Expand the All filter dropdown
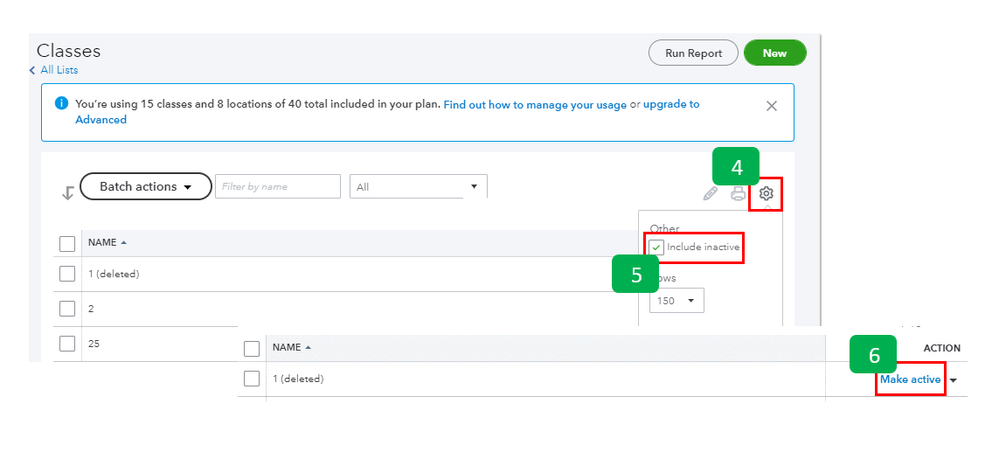Viewport: 999px width, 453px height. click(418, 187)
